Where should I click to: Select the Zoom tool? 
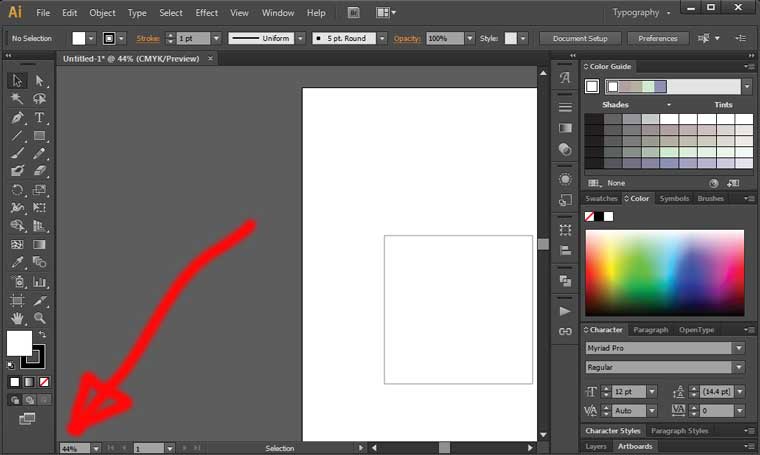pyautogui.click(x=39, y=318)
